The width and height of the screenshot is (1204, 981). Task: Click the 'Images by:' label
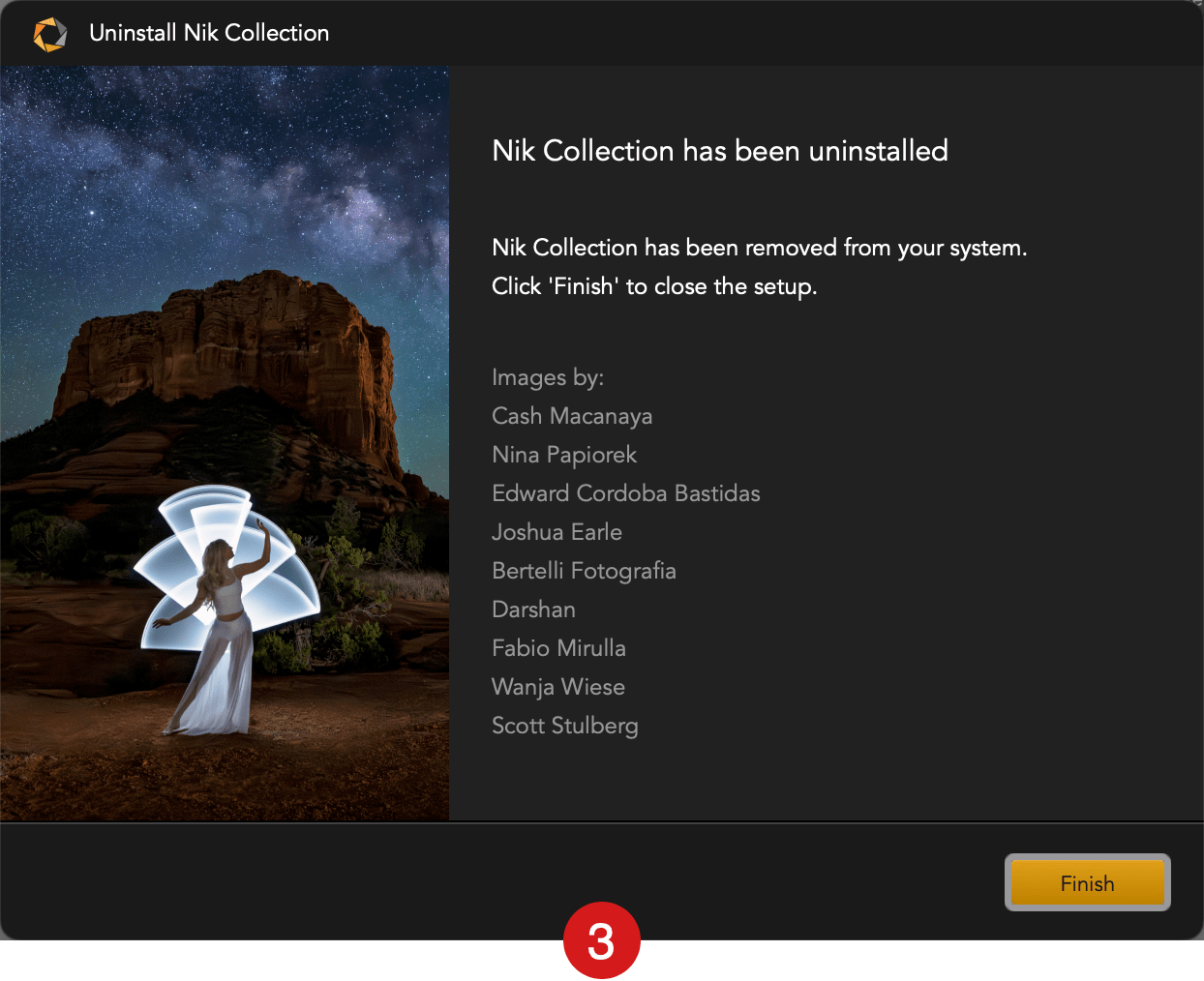548,377
